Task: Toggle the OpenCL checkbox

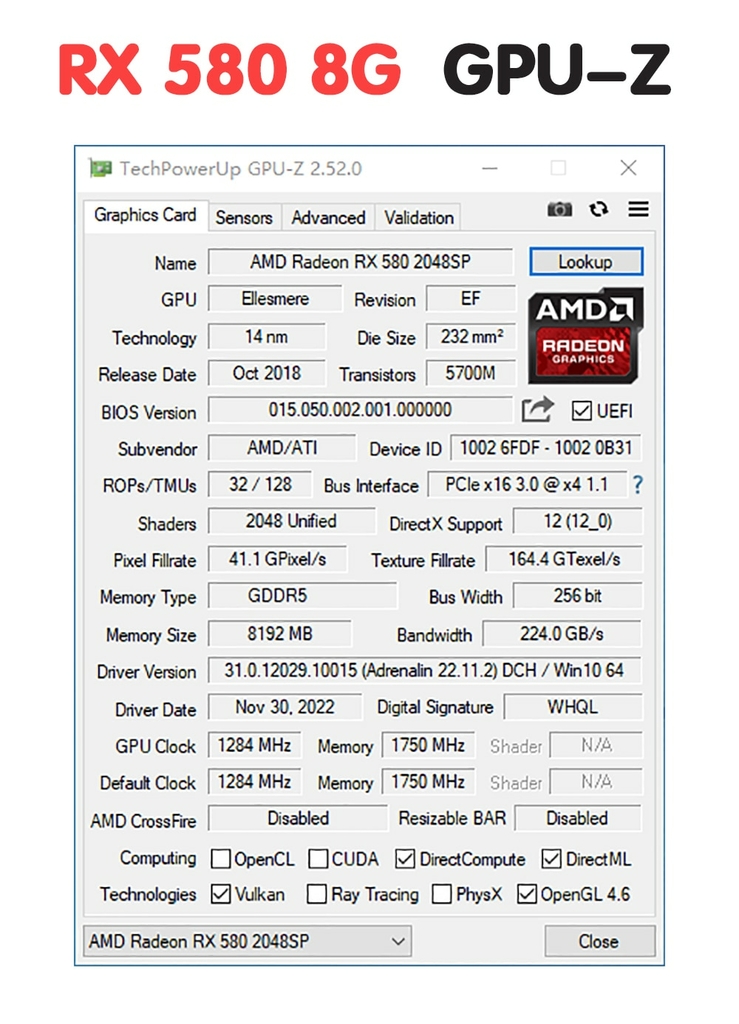Action: click(221, 859)
